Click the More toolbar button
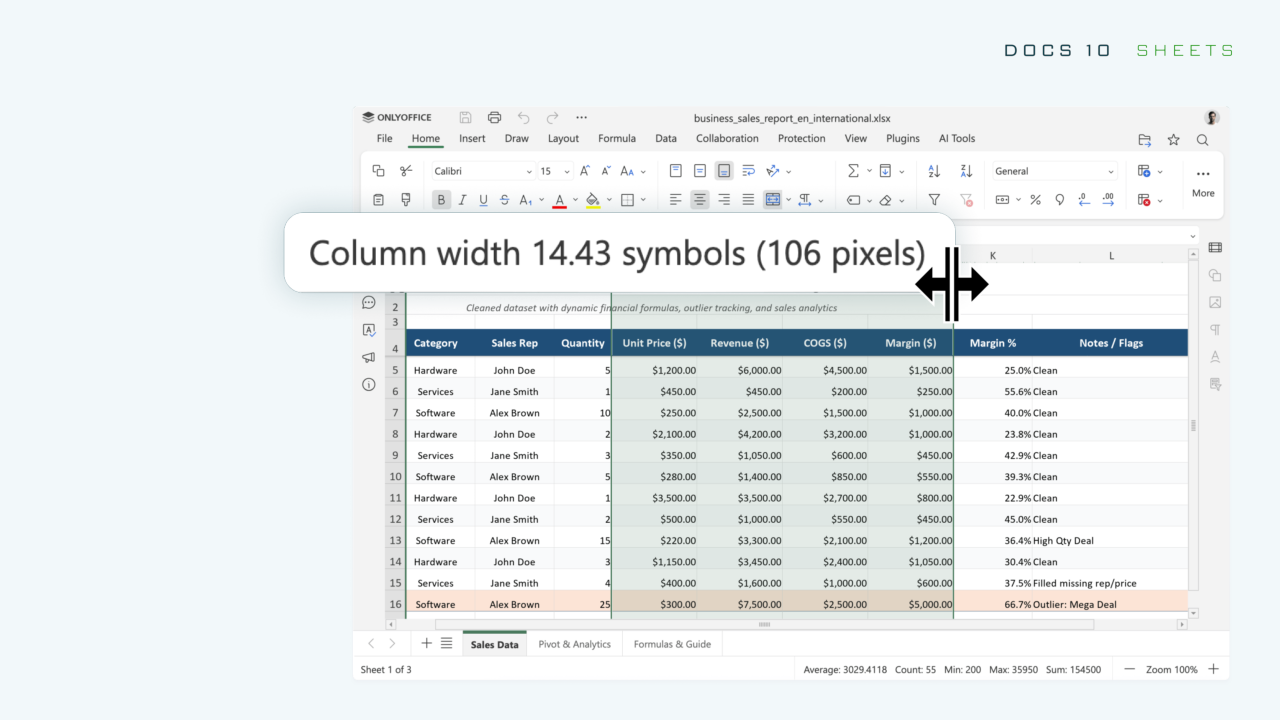This screenshot has width=1280, height=720. coord(1203,182)
